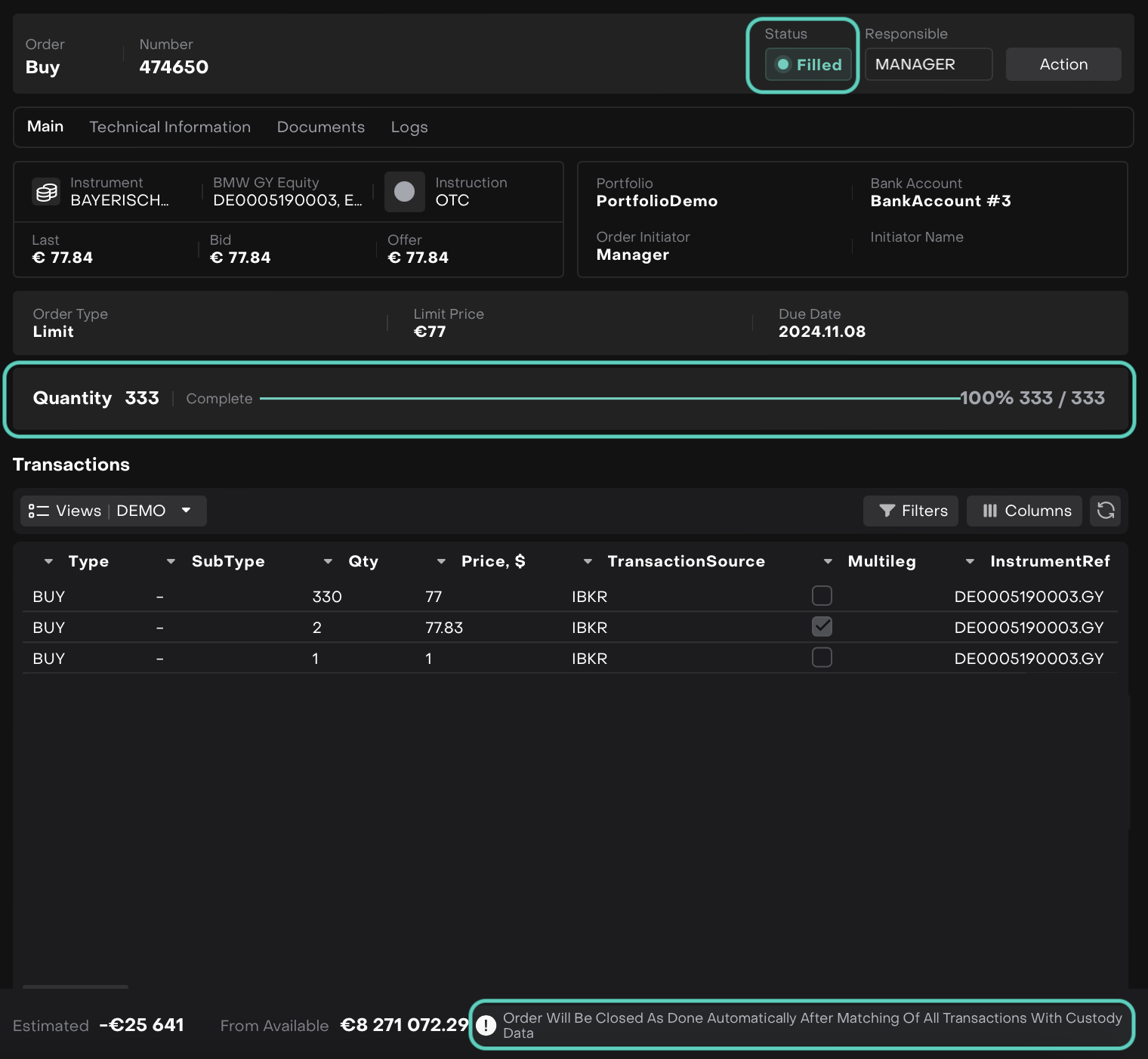This screenshot has height=1059, width=1148.
Task: Click the exclamation warning icon at bottom
Action: (x=486, y=1025)
